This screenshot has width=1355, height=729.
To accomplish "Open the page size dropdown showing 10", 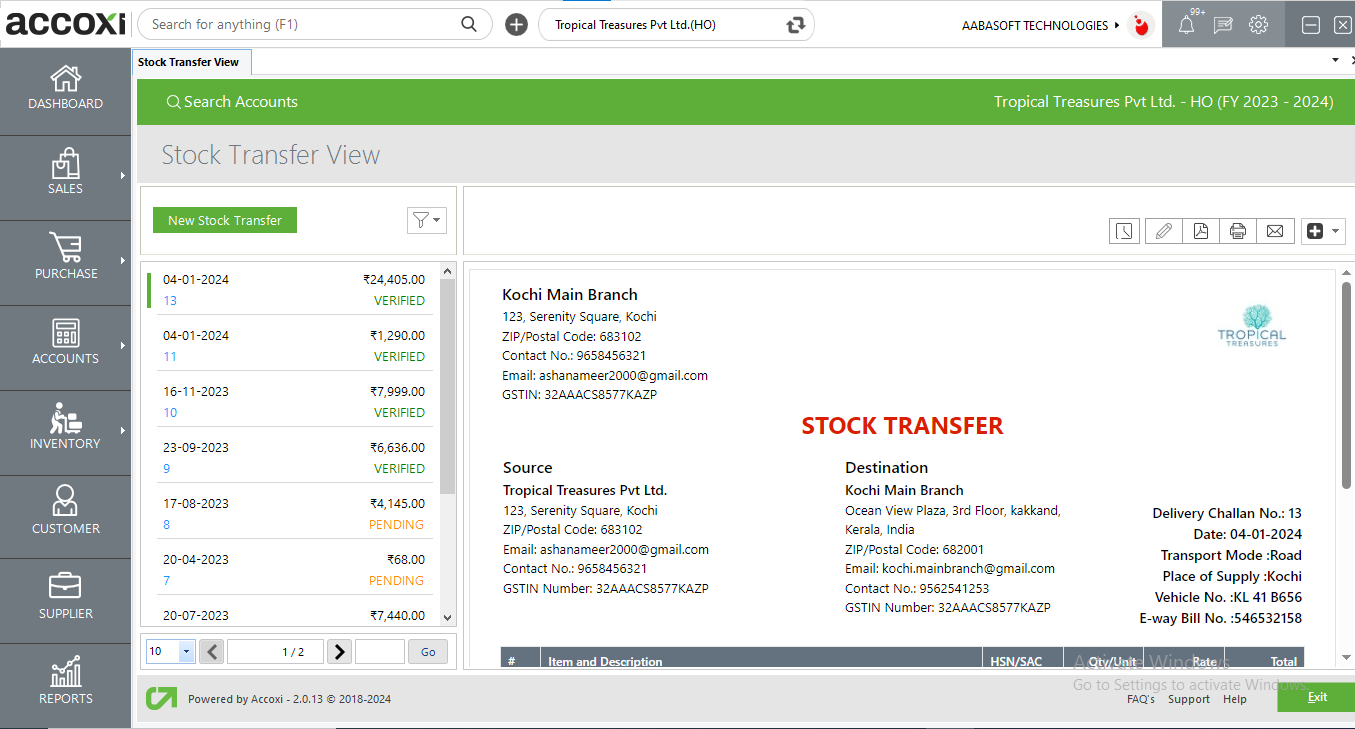I will coord(169,651).
